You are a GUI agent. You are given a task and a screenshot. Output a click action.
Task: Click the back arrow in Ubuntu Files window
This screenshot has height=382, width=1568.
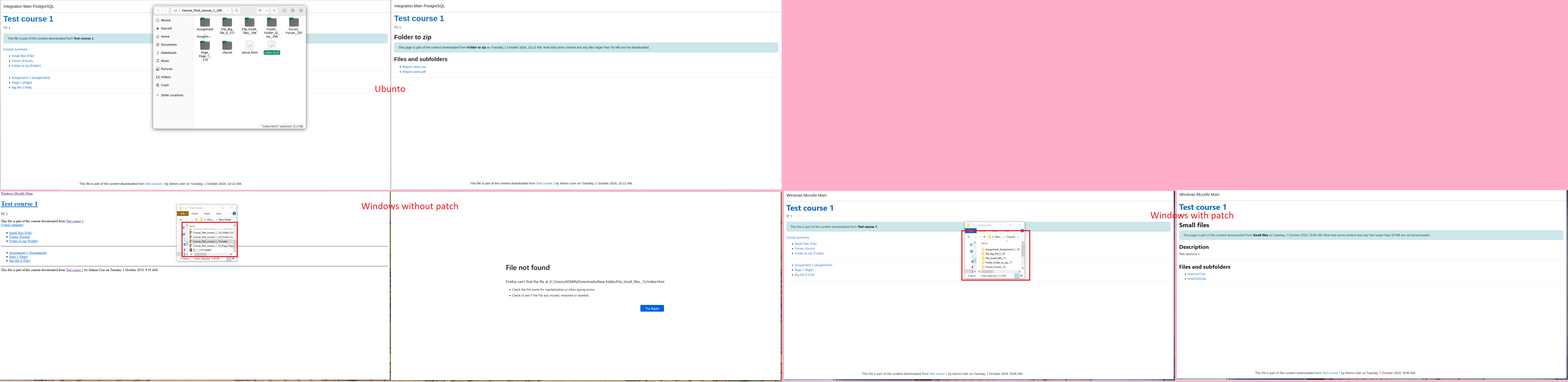[x=158, y=10]
